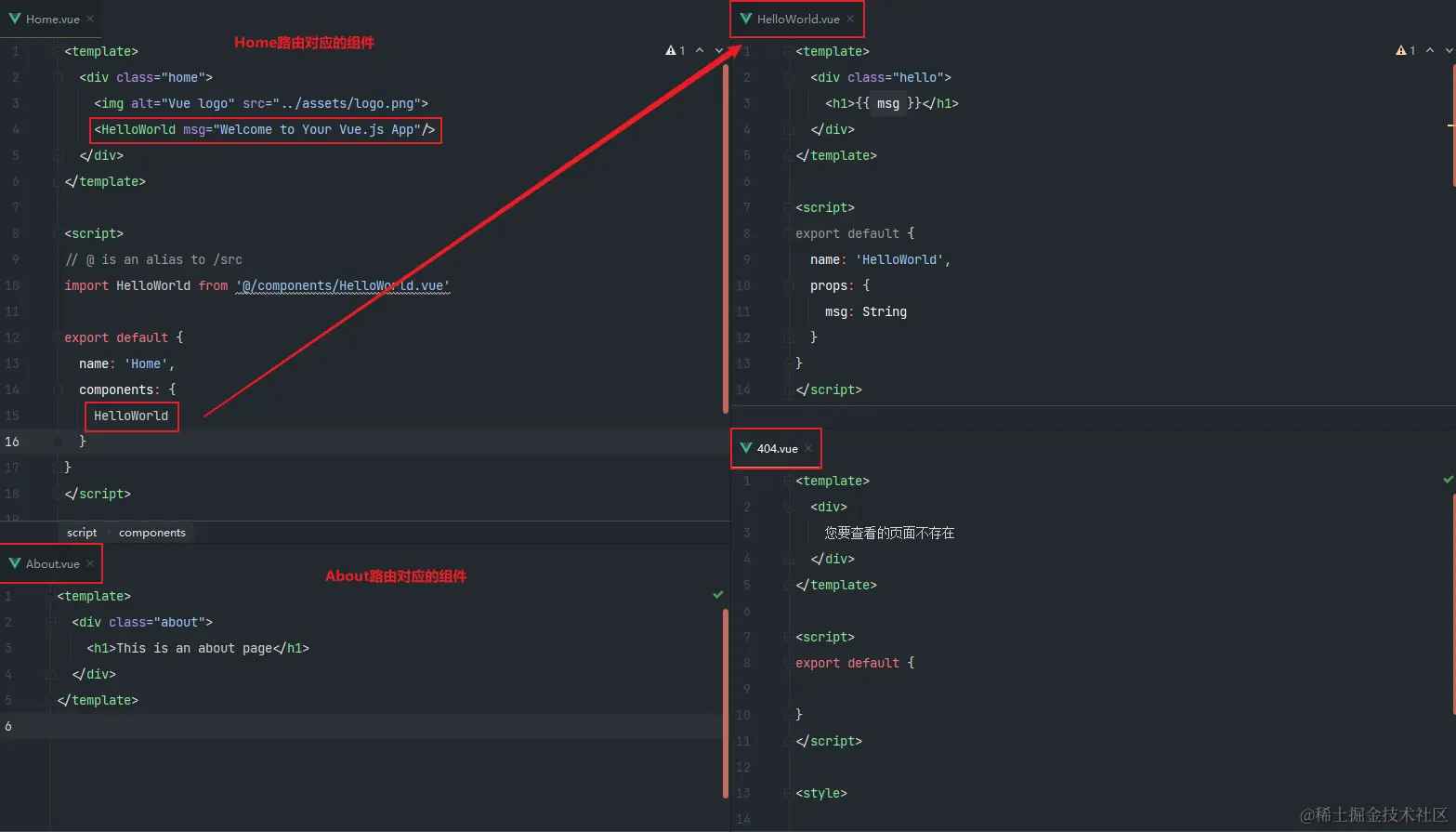Fold the opening <template> block in Home.vue
1456x832 pixels.
coord(58,51)
